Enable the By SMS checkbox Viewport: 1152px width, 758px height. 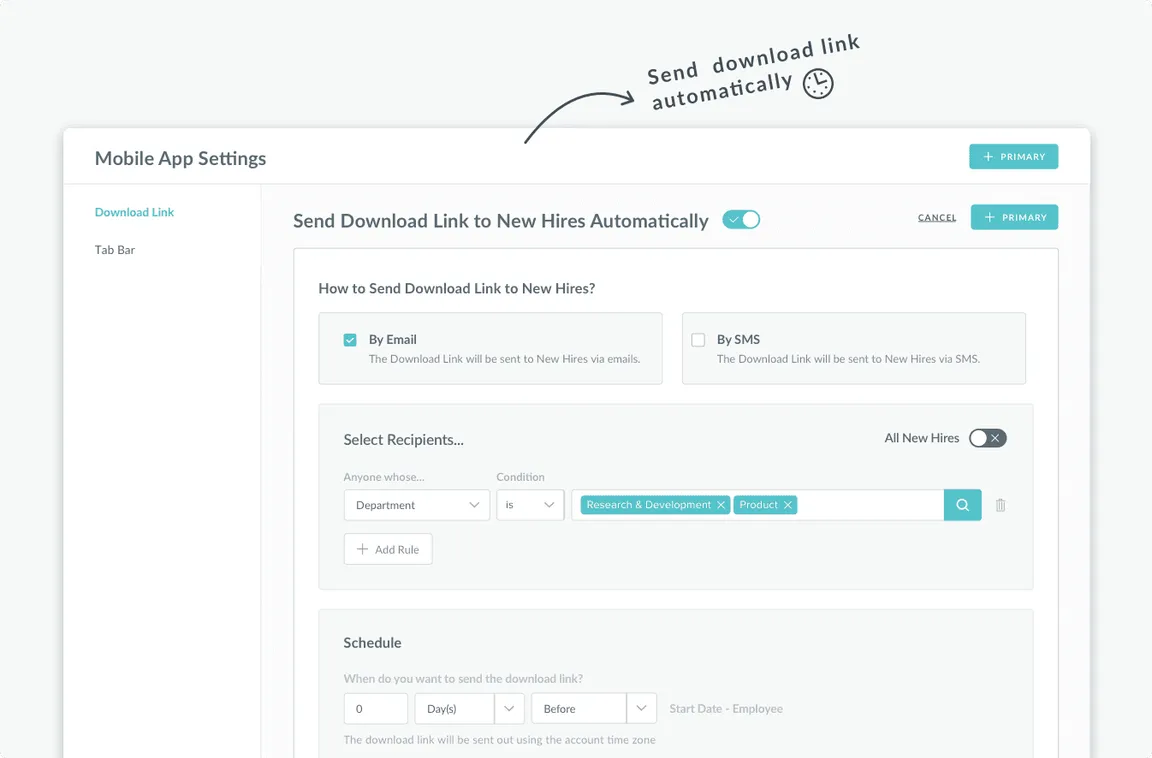(x=699, y=340)
